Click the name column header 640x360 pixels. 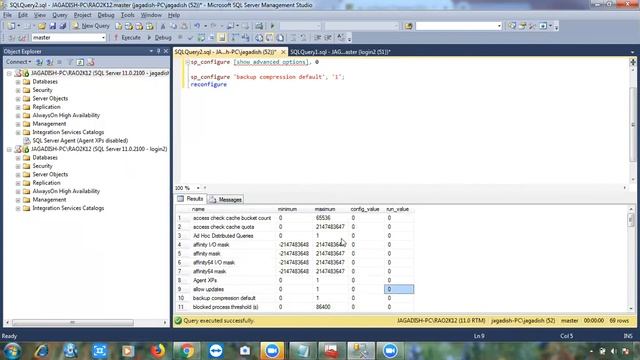tap(198, 209)
